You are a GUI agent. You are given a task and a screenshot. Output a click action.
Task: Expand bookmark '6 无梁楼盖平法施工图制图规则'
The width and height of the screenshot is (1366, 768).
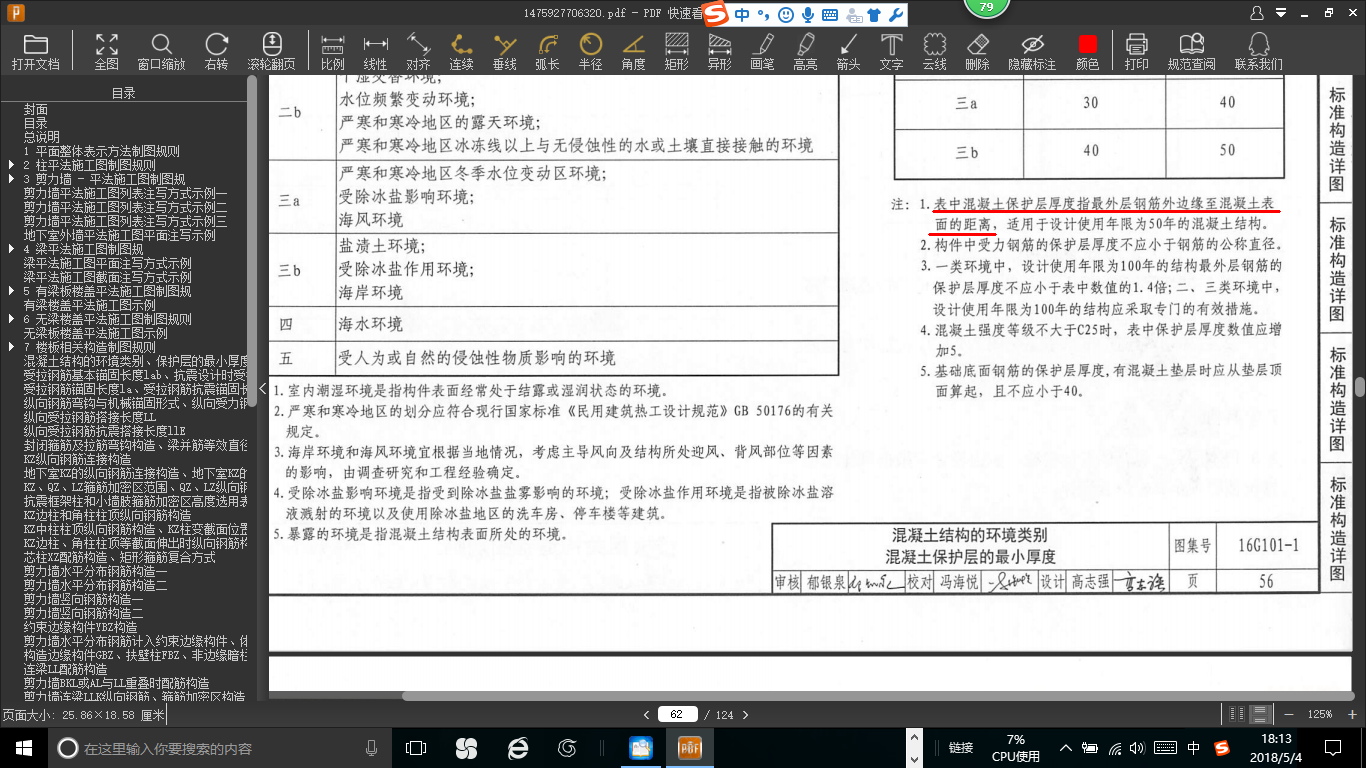point(12,319)
